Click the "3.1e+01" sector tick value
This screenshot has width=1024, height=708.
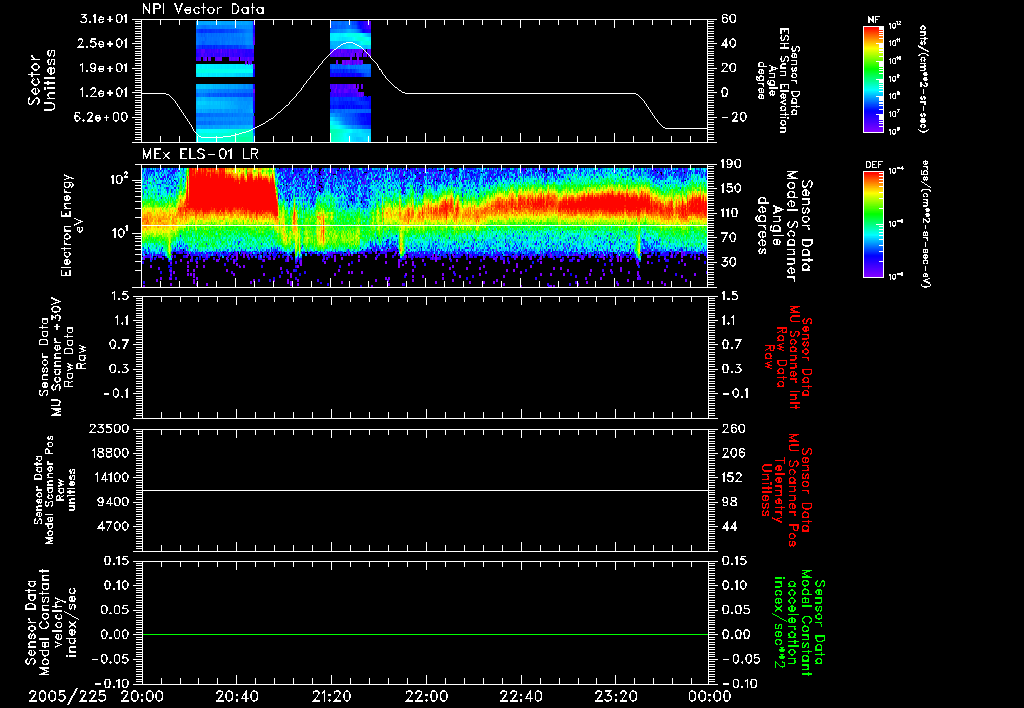[x=104, y=19]
